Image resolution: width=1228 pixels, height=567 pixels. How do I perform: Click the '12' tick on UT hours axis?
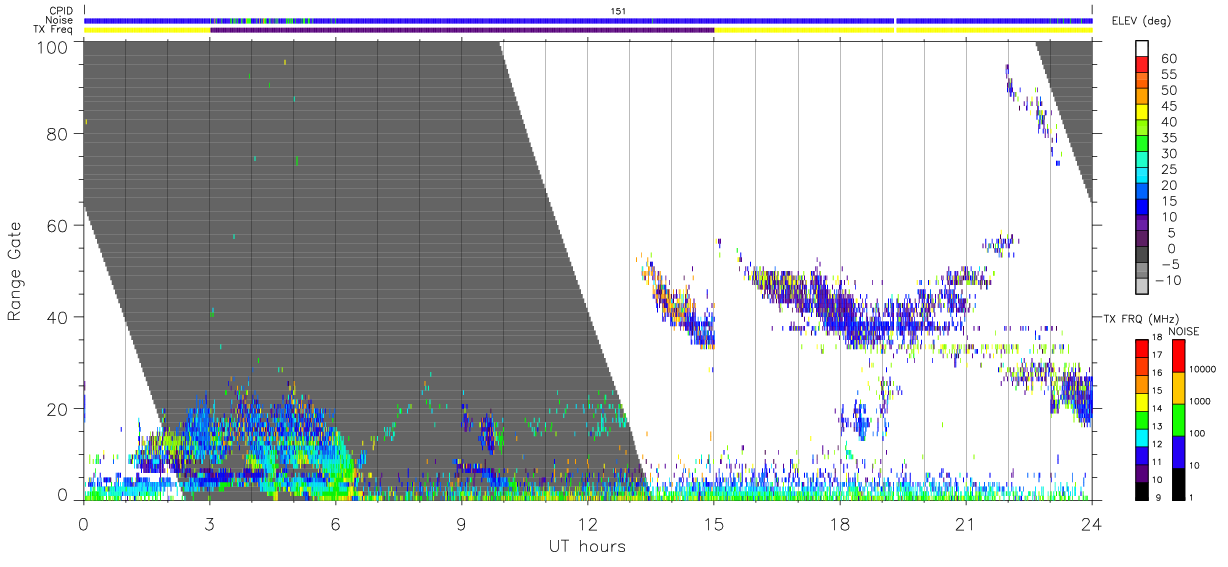click(587, 523)
